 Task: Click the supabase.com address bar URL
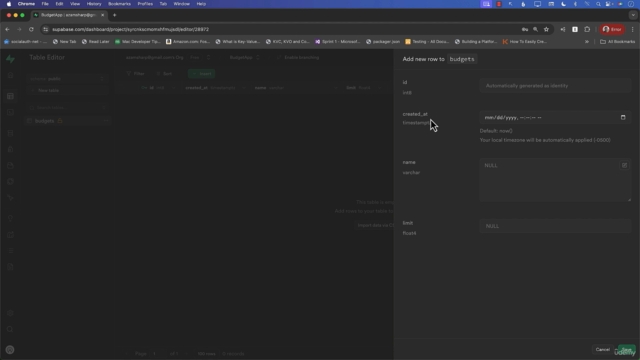(131, 29)
